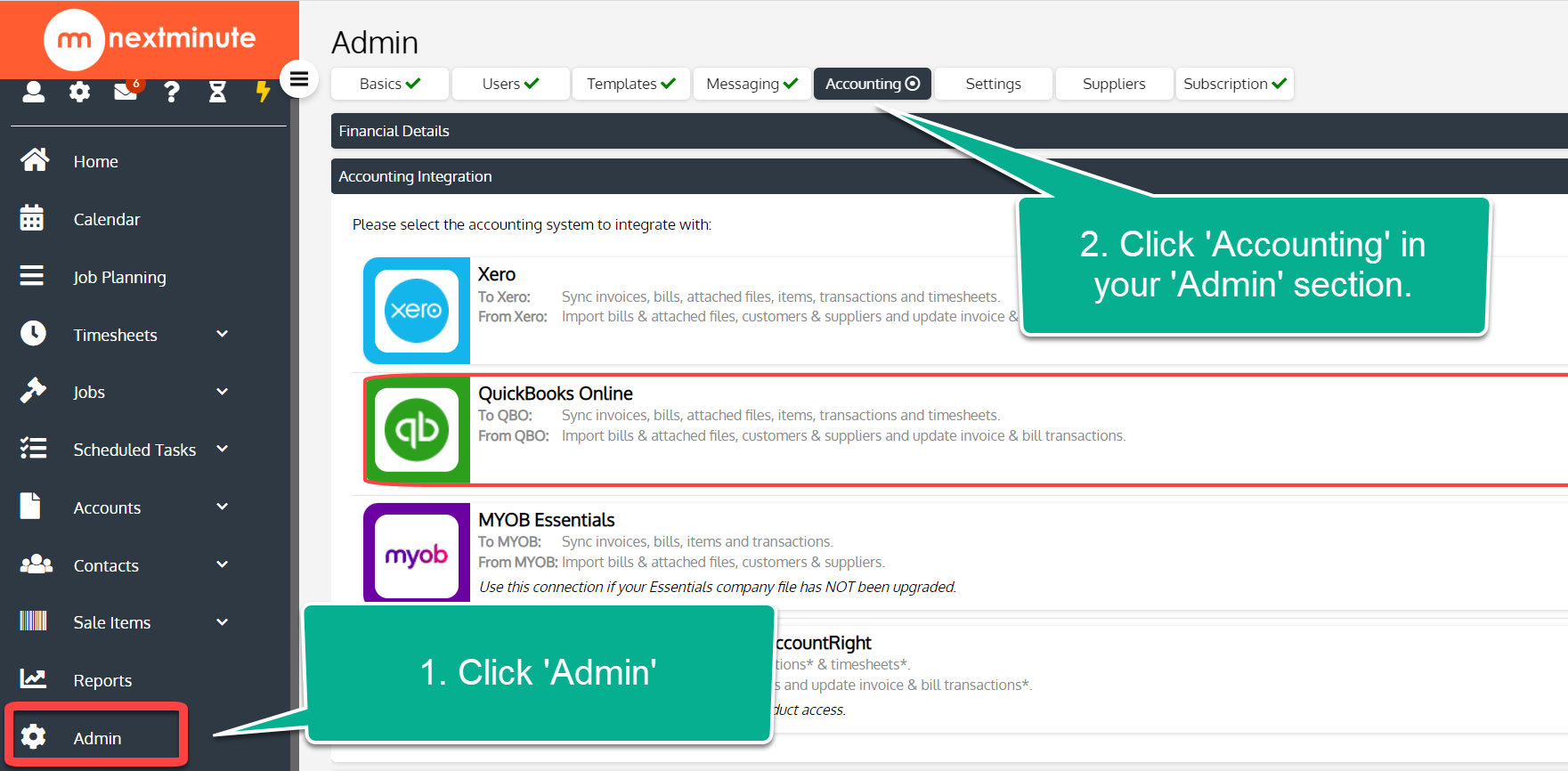Click the Accounts menu label
The width and height of the screenshot is (1568, 771).
pos(107,507)
